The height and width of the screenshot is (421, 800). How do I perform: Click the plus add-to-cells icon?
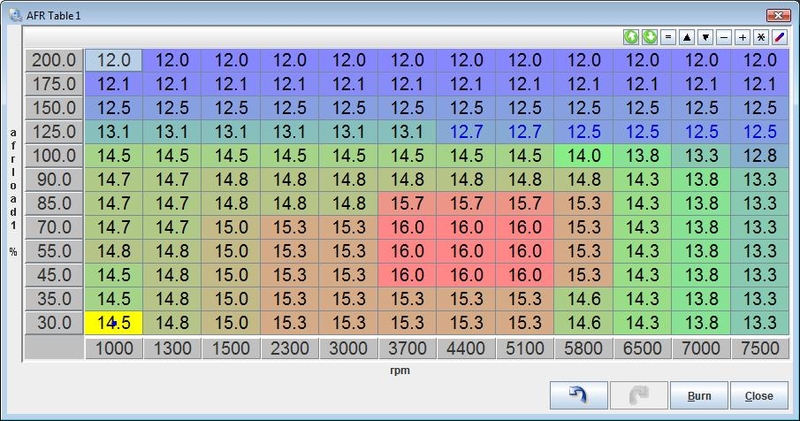pyautogui.click(x=743, y=37)
